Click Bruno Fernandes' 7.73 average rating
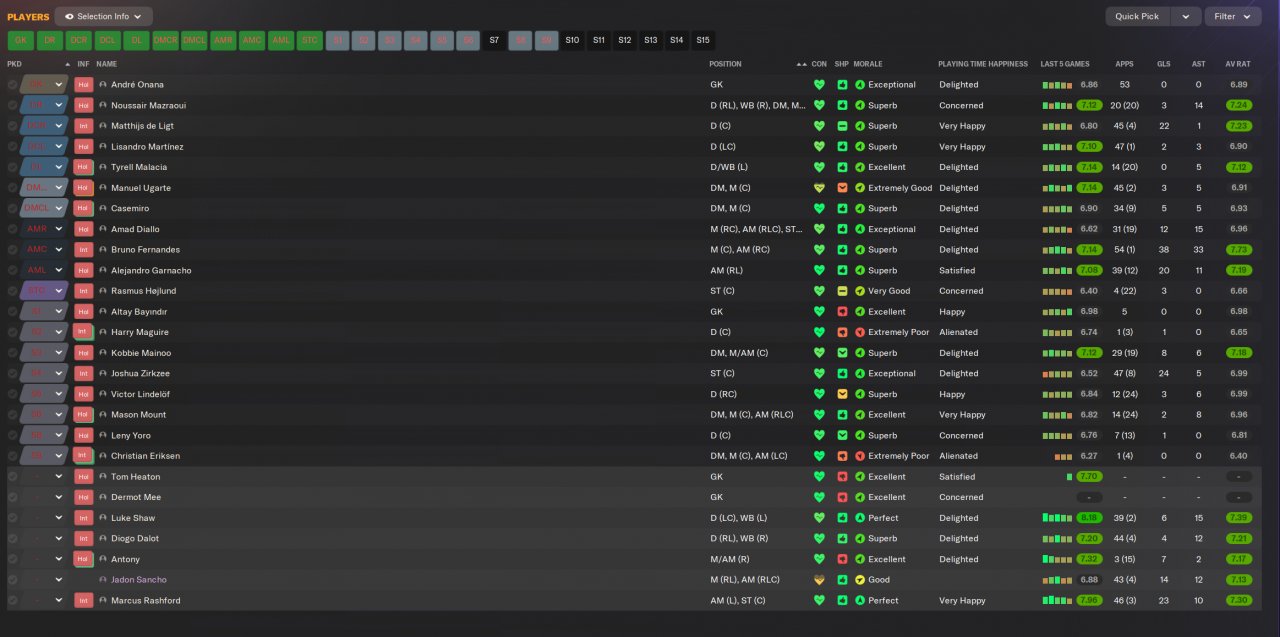This screenshot has height=637, width=1280. [x=1239, y=250]
